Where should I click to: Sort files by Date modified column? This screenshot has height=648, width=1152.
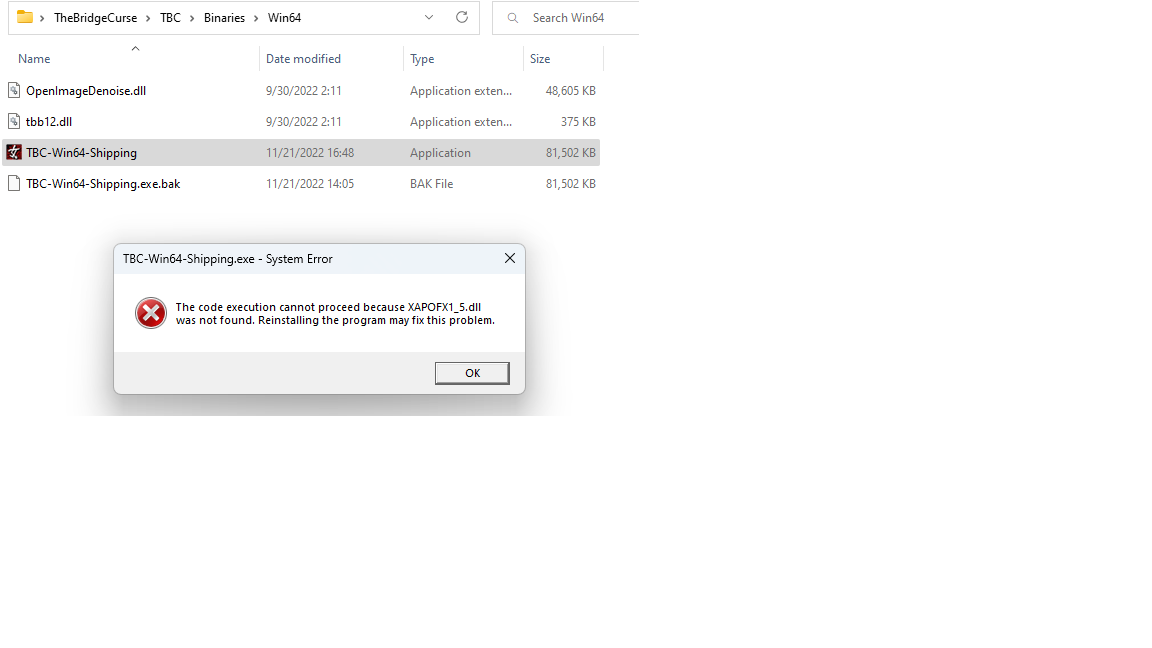303,59
